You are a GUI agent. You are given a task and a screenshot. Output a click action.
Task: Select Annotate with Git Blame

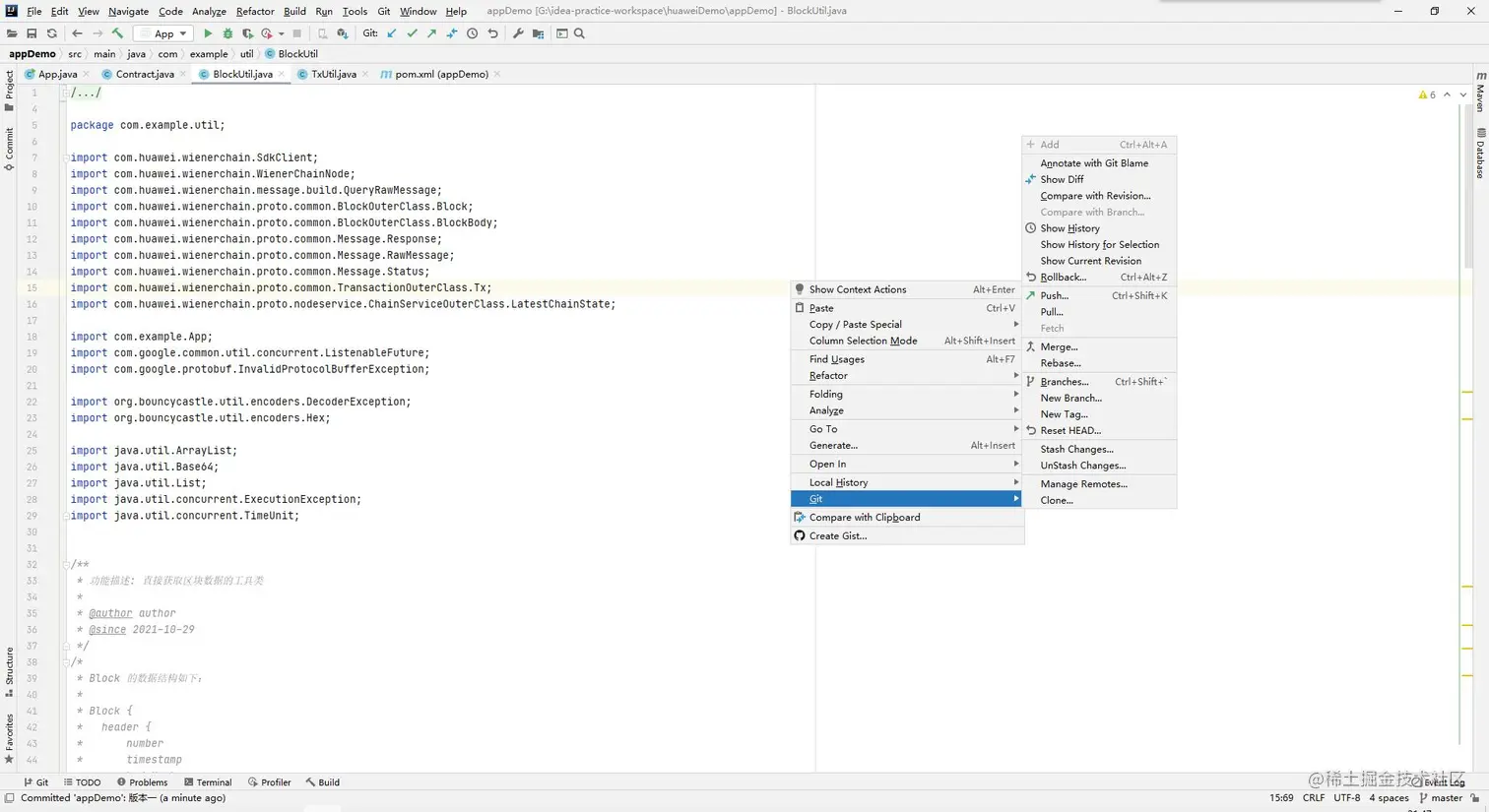click(x=1099, y=163)
